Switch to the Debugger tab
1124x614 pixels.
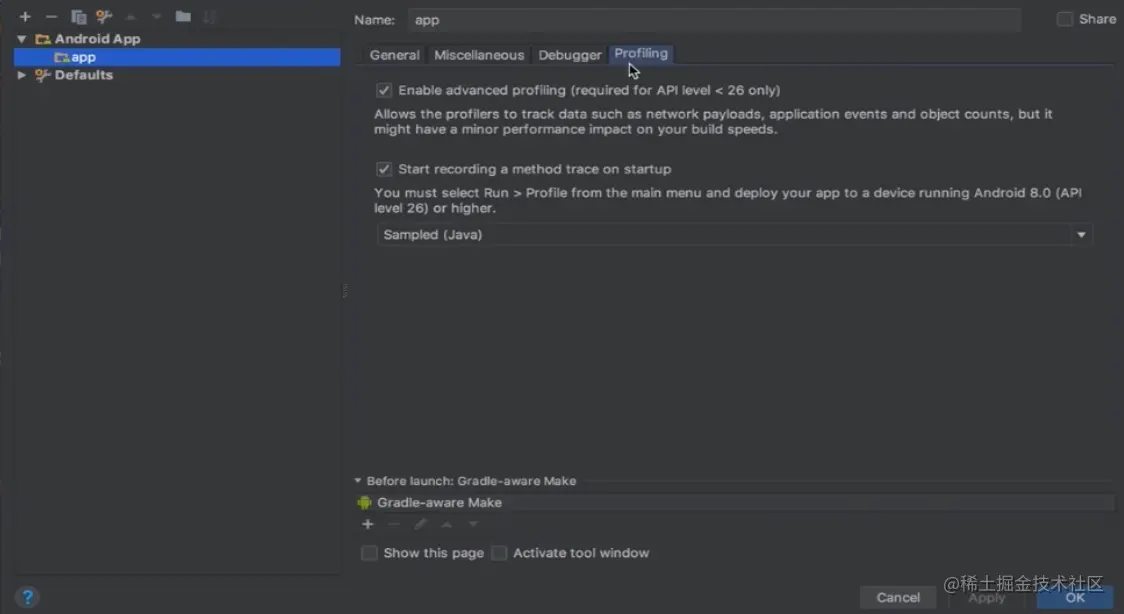pos(570,54)
